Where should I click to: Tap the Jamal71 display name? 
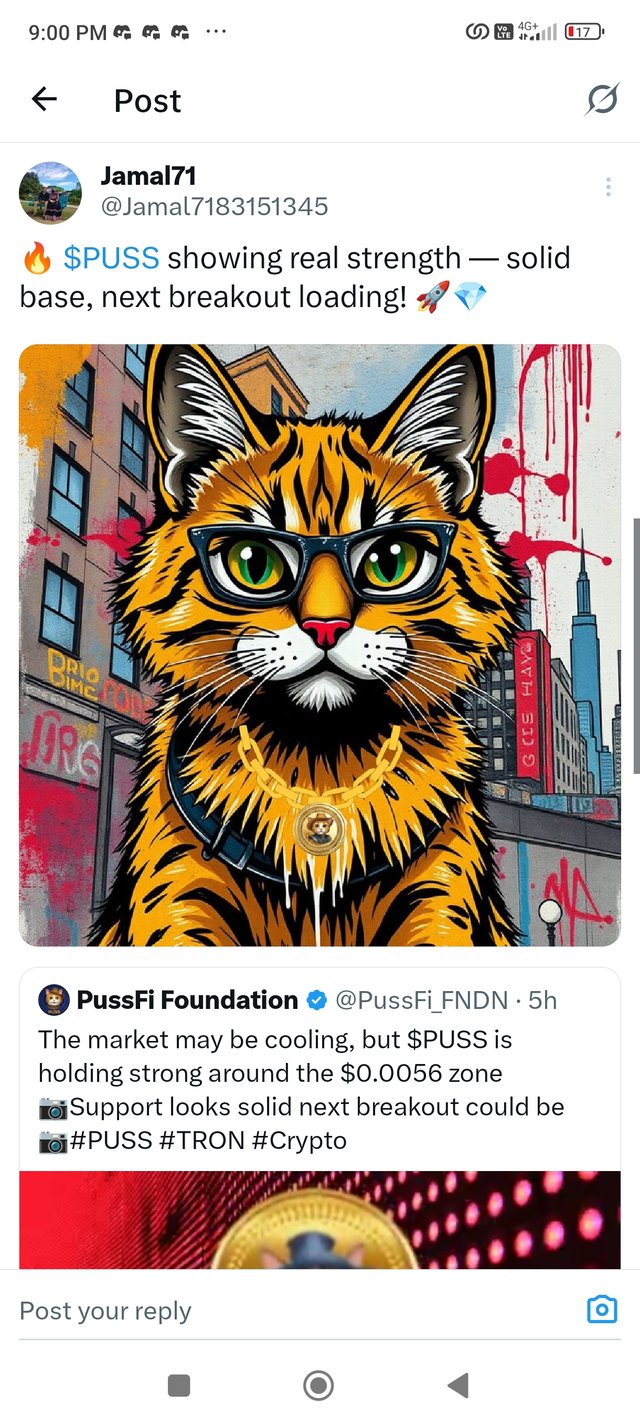(x=148, y=176)
